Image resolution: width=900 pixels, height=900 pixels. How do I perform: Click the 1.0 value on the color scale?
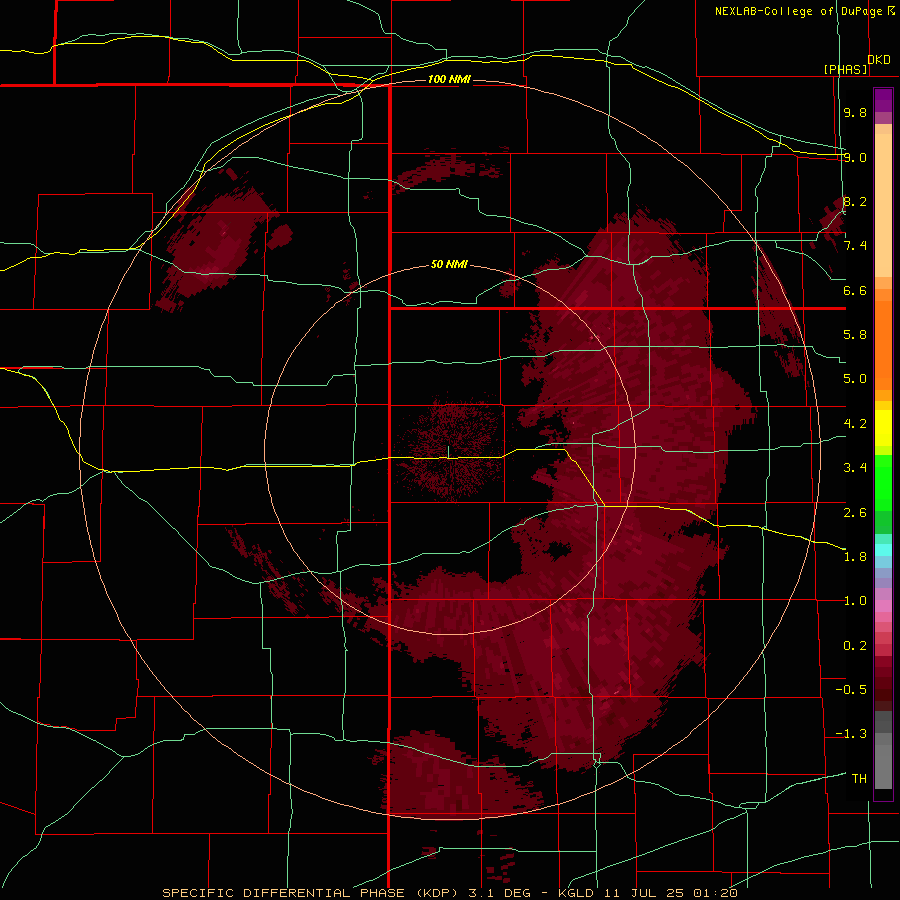point(855,601)
